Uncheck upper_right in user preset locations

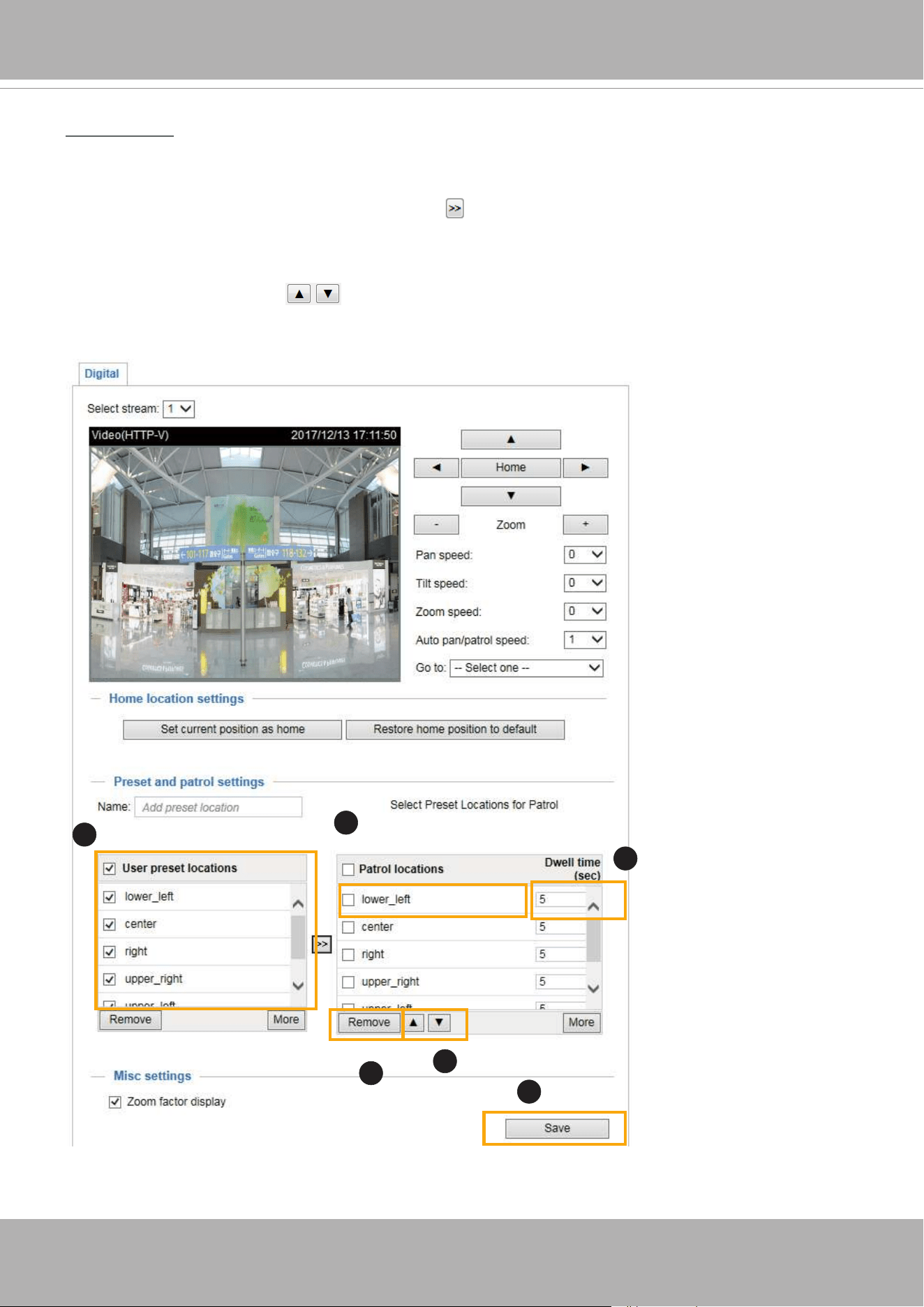[x=110, y=980]
